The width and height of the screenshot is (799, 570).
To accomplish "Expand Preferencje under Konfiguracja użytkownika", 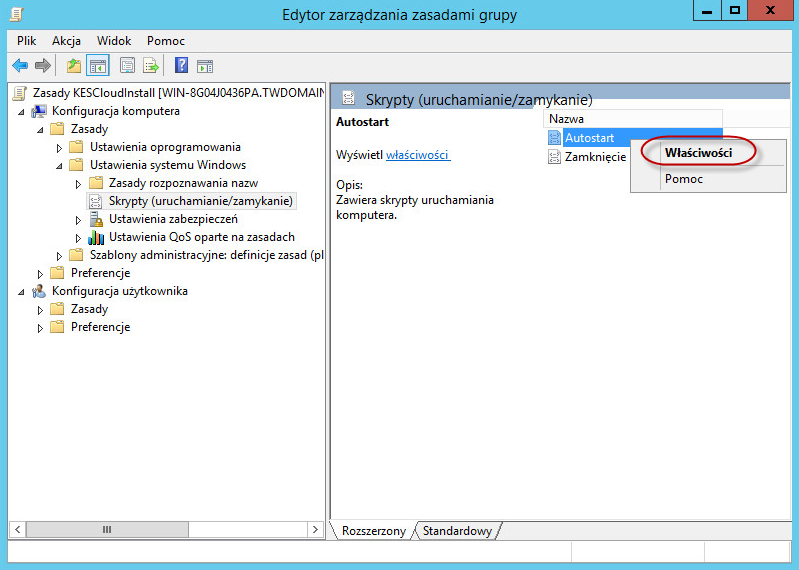I will [40, 328].
